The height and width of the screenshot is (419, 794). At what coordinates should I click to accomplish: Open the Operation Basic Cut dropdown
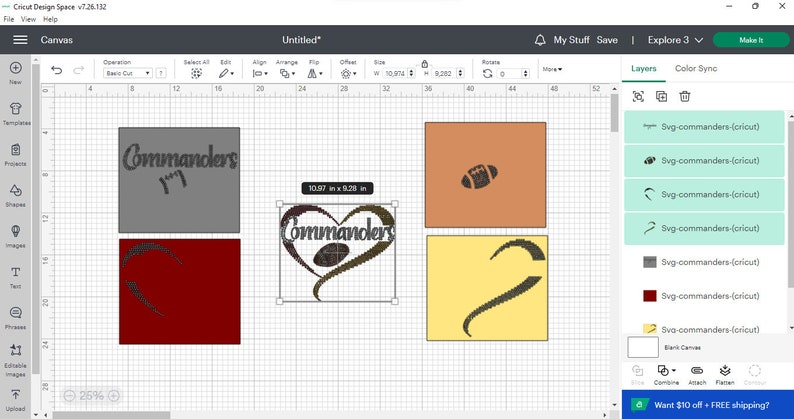pyautogui.click(x=127, y=73)
